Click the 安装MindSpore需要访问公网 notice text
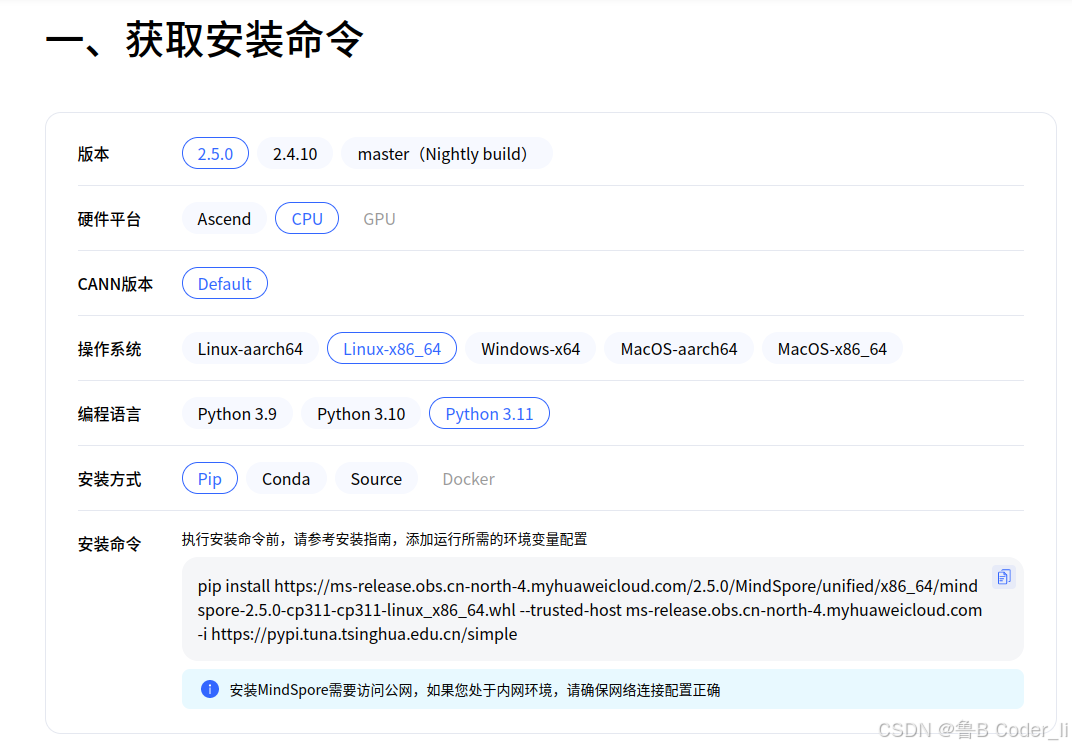 pos(474,690)
